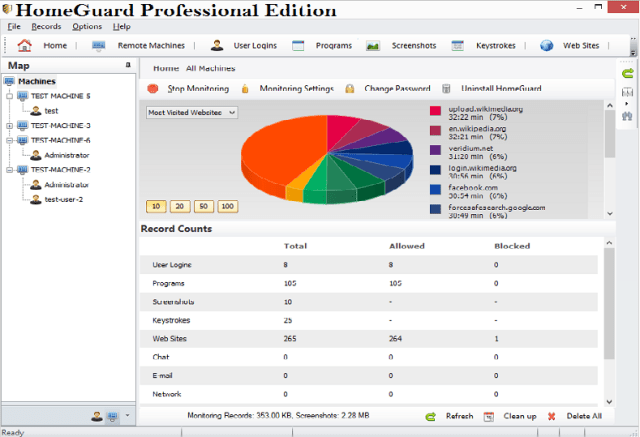Screen dimensions: 640x437
Task: Collapse the TEST-MACHINE-5 tree node
Action: click(x=9, y=96)
